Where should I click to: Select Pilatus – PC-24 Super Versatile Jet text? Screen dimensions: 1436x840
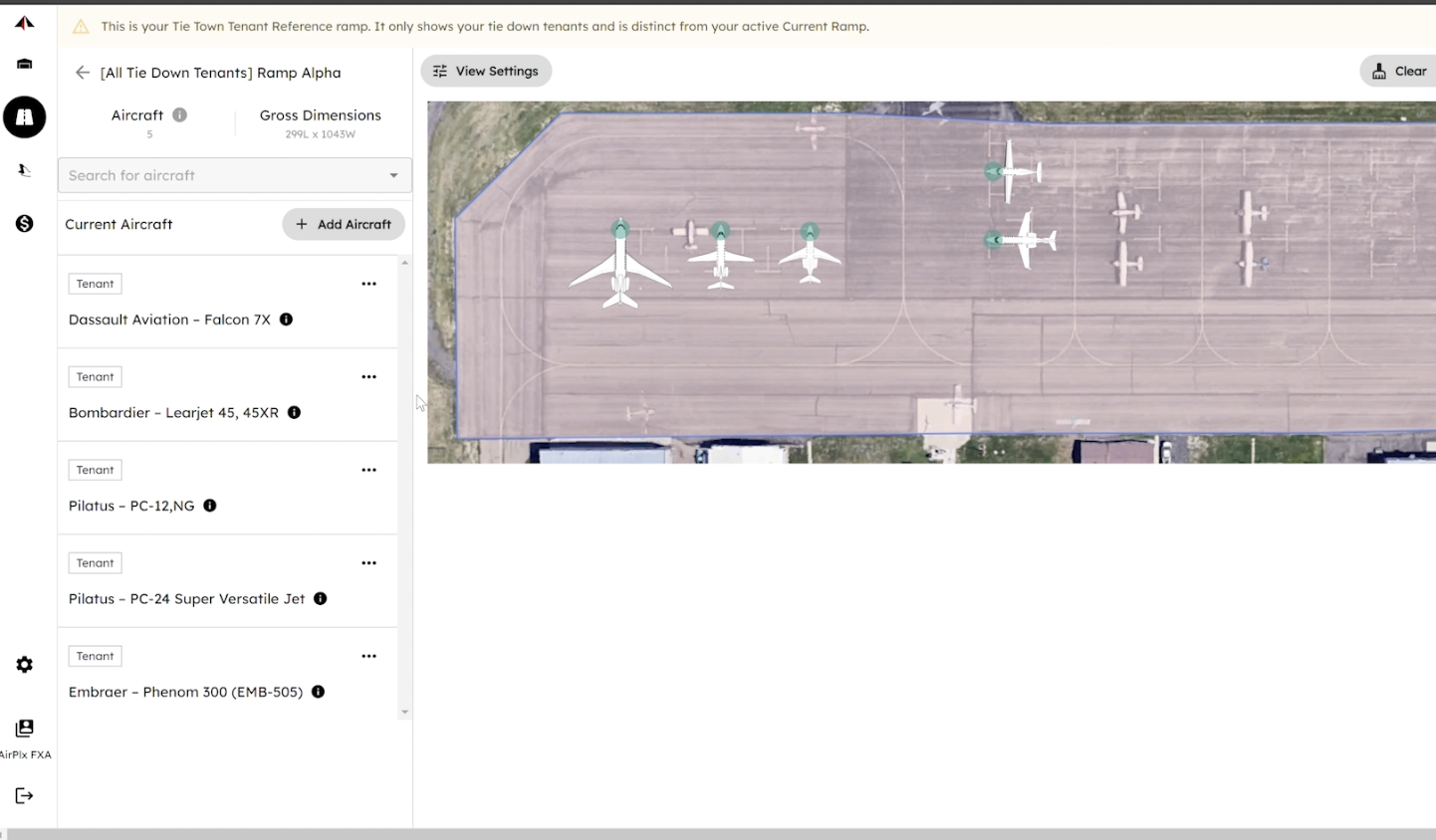coord(187,598)
